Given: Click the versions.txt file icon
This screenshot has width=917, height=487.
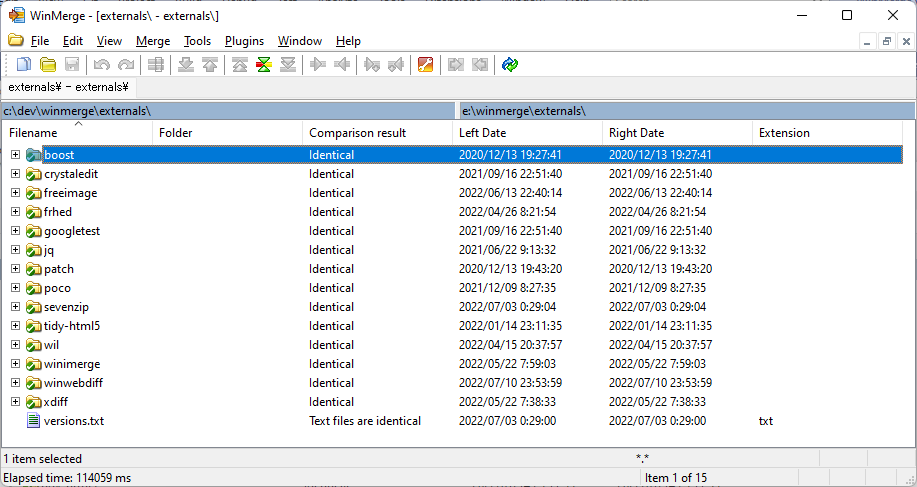Looking at the screenshot, I should 33,421.
